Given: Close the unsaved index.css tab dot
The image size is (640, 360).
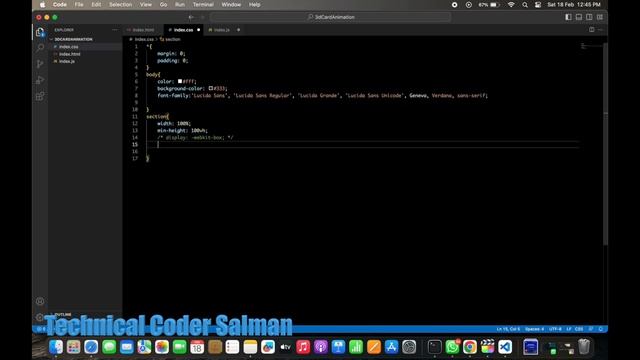Looking at the screenshot, I should [x=199, y=30].
